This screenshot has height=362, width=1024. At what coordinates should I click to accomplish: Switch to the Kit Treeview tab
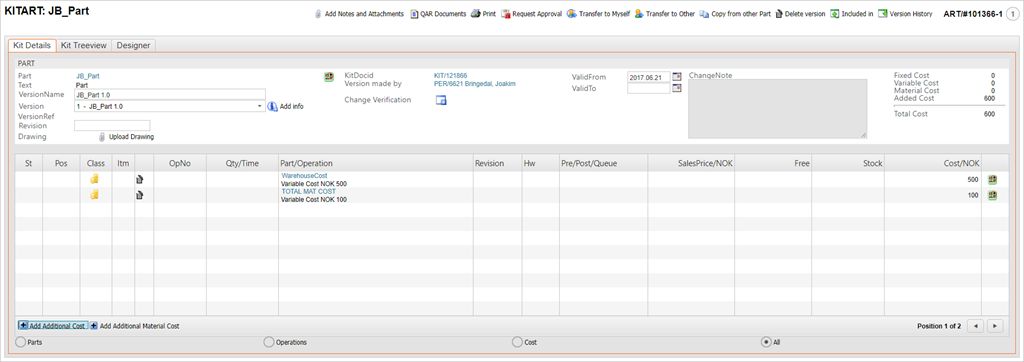[84, 46]
